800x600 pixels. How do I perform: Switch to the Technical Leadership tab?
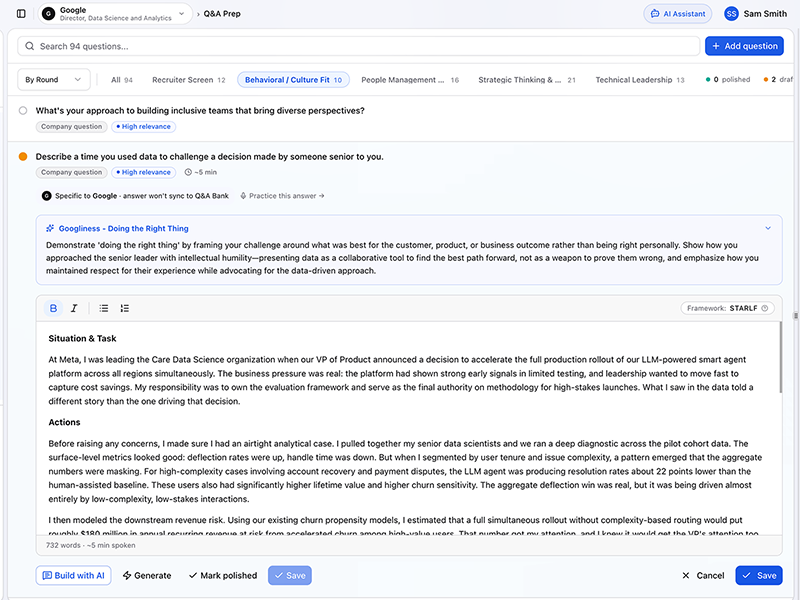(x=640, y=80)
